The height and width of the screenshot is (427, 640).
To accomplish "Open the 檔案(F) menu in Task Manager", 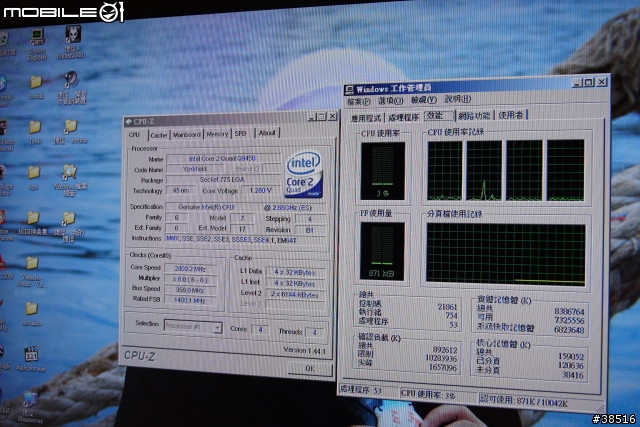I will coord(358,101).
